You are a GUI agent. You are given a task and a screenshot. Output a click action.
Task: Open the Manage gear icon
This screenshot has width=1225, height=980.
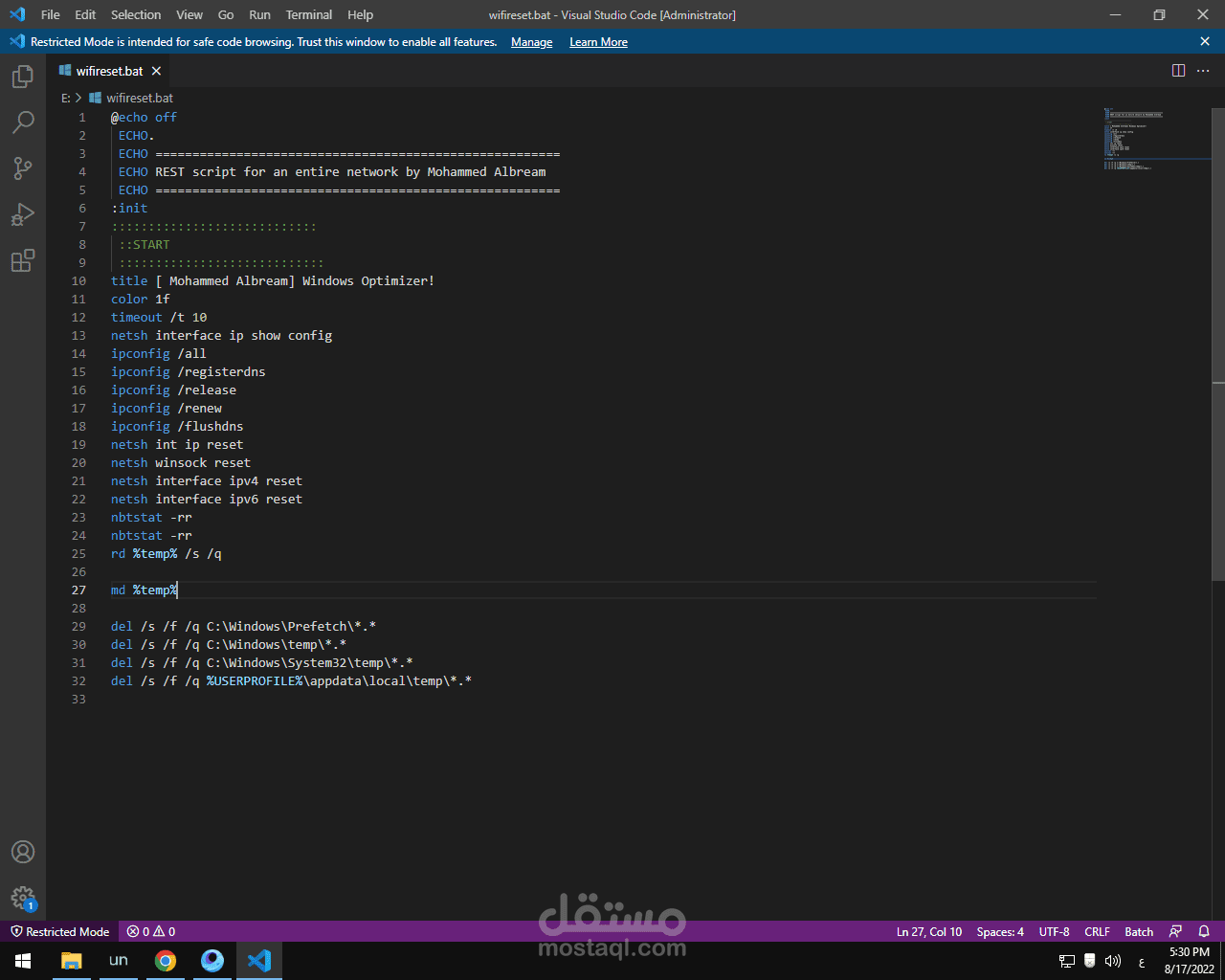[x=23, y=898]
